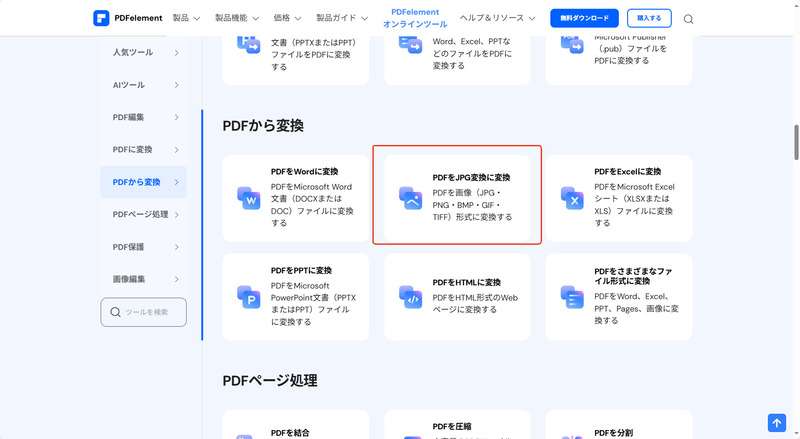Open the PDFをJPG変換に変換 link
This screenshot has width=800, height=439.
[x=471, y=178]
